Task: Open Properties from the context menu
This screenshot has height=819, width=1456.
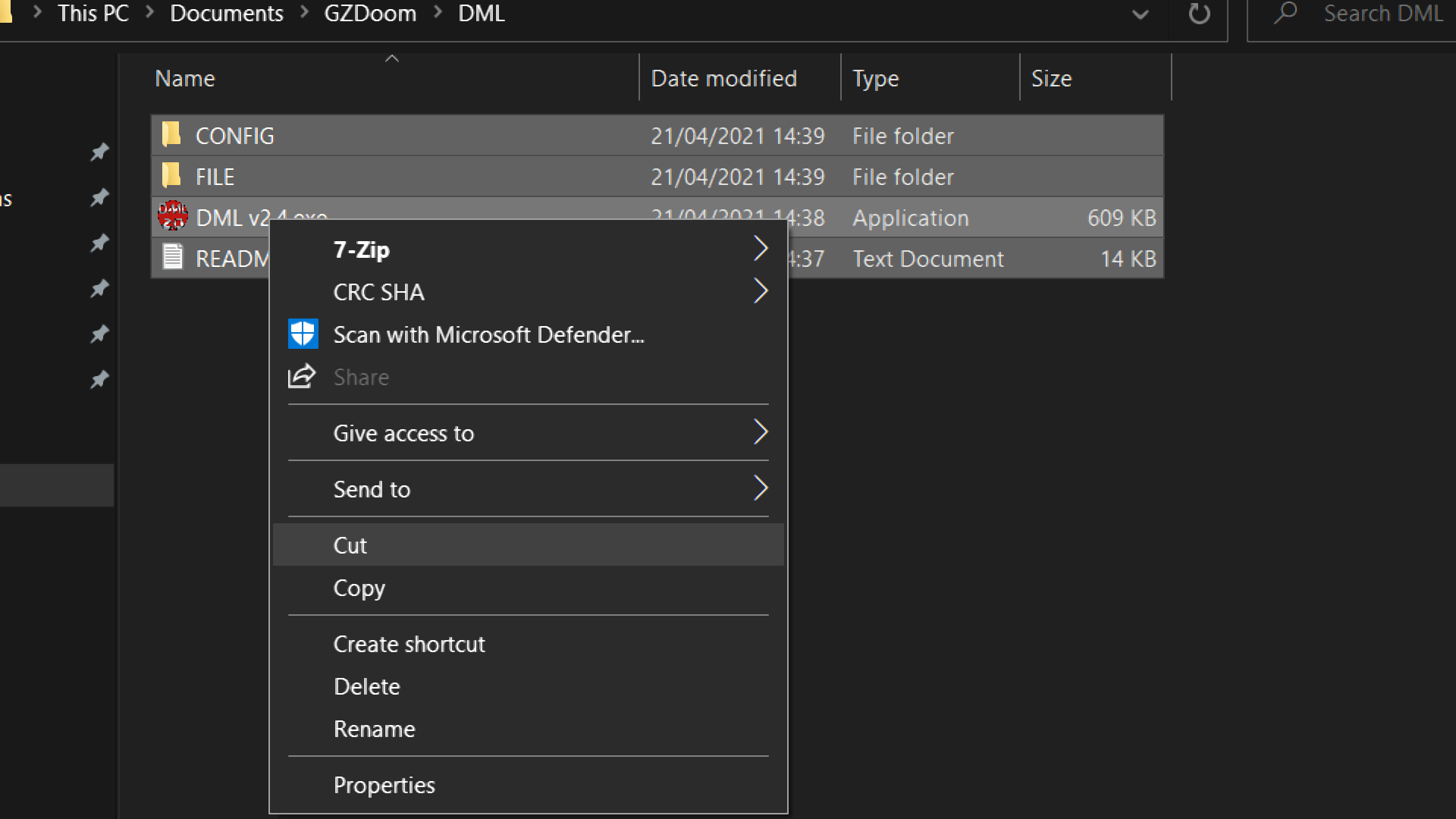Action: pos(384,785)
